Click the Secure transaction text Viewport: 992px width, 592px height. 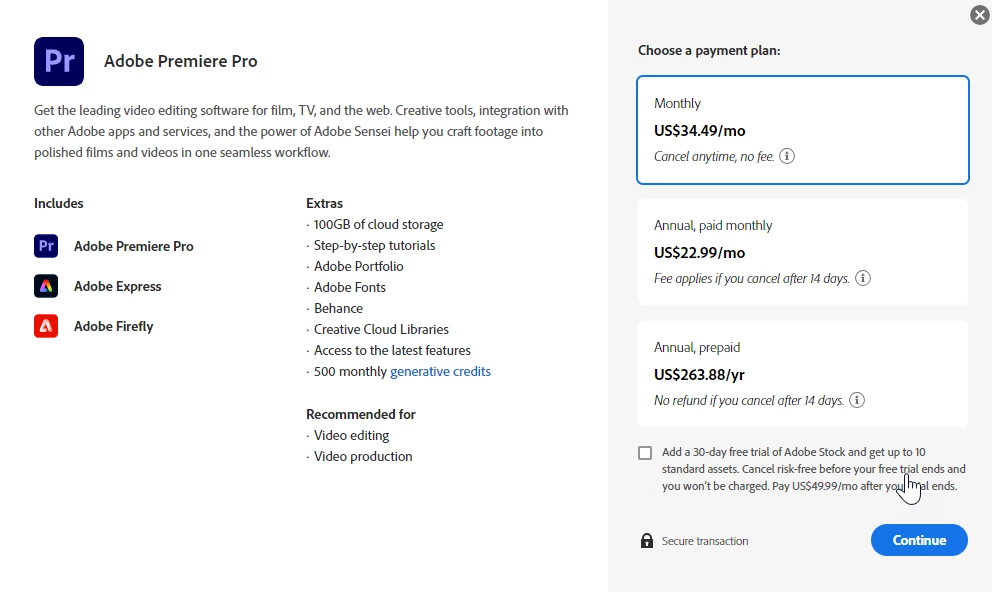click(705, 541)
